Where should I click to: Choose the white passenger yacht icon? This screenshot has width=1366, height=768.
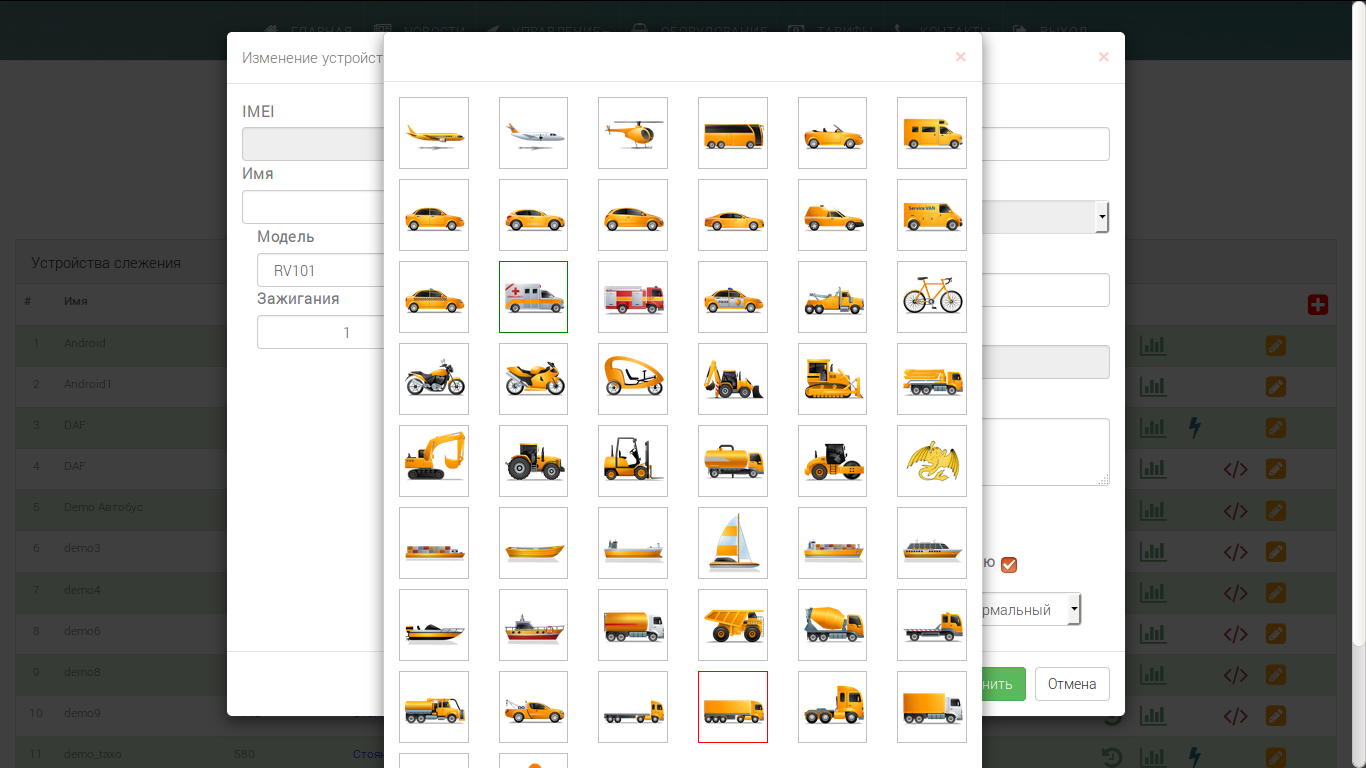coord(932,543)
